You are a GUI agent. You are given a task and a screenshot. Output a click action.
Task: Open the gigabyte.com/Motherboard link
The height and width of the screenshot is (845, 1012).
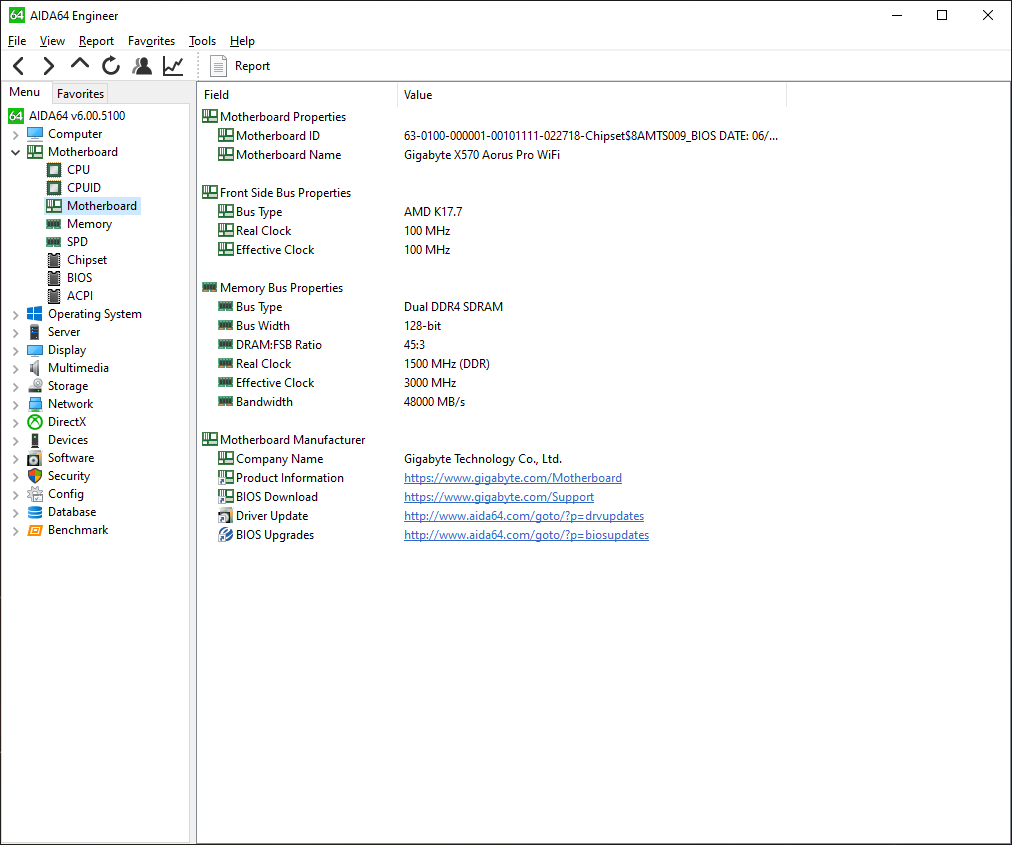click(x=512, y=478)
